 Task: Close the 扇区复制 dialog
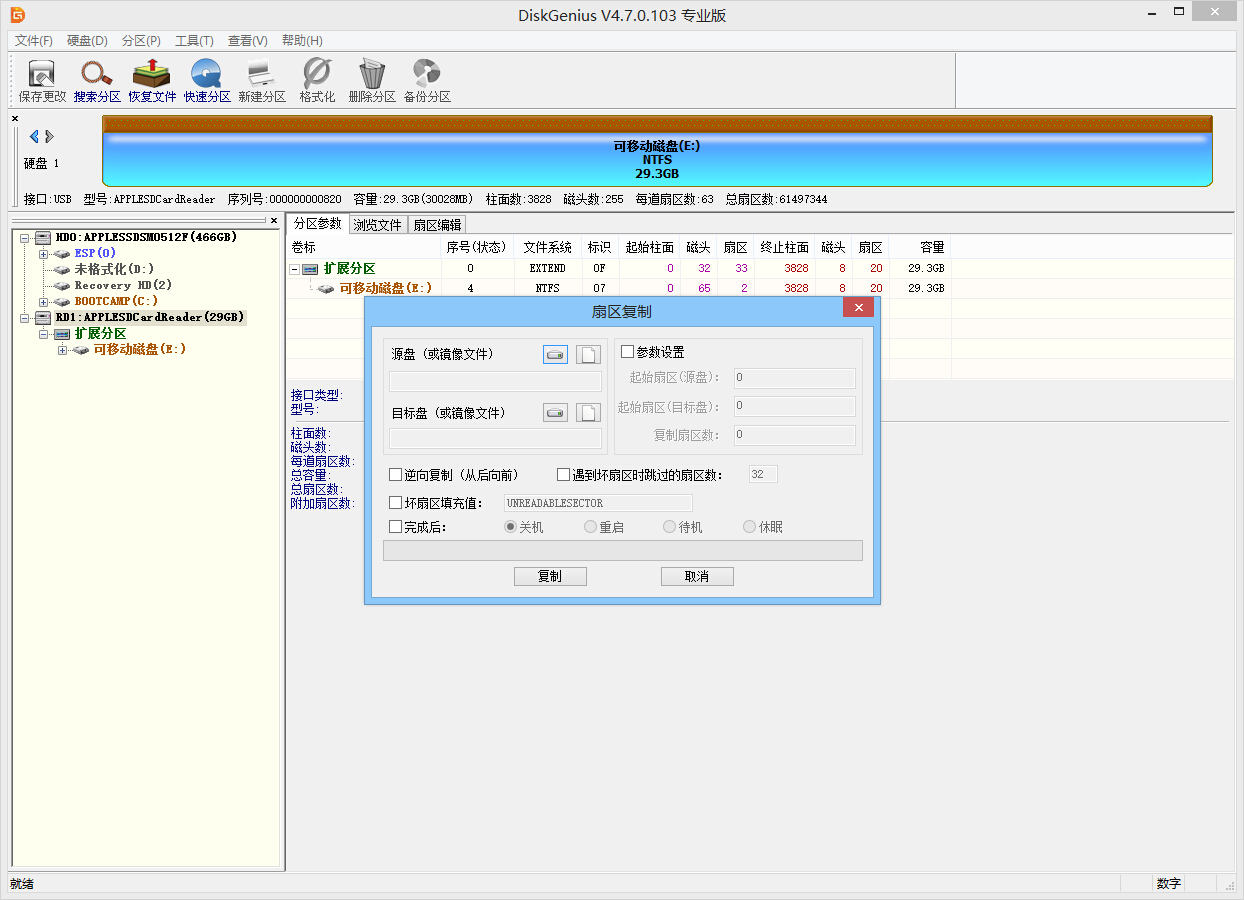point(858,308)
